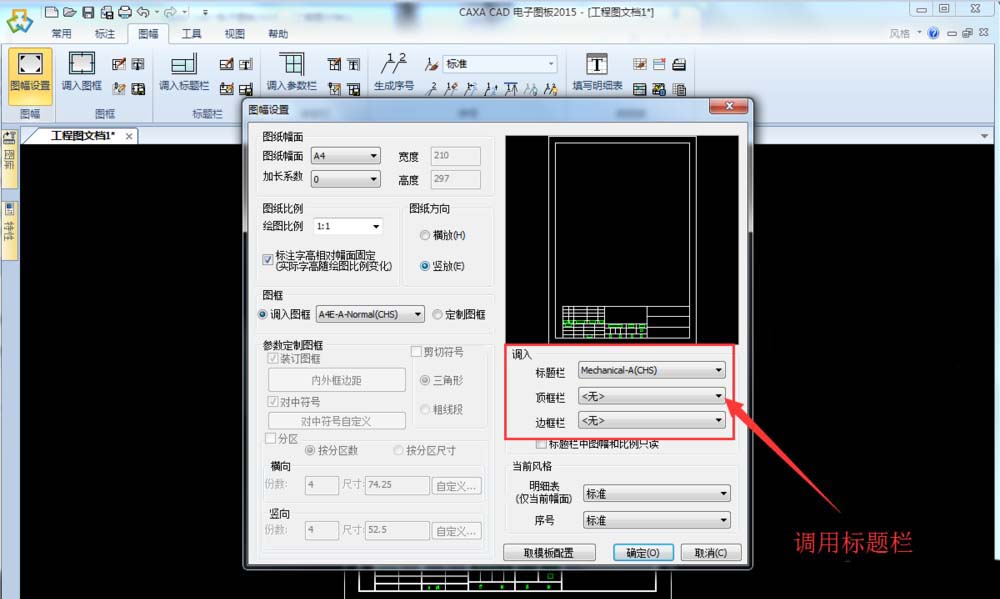Click the 内外框边距 button
Viewport: 1000px width, 599px height.
pyautogui.click(x=337, y=380)
